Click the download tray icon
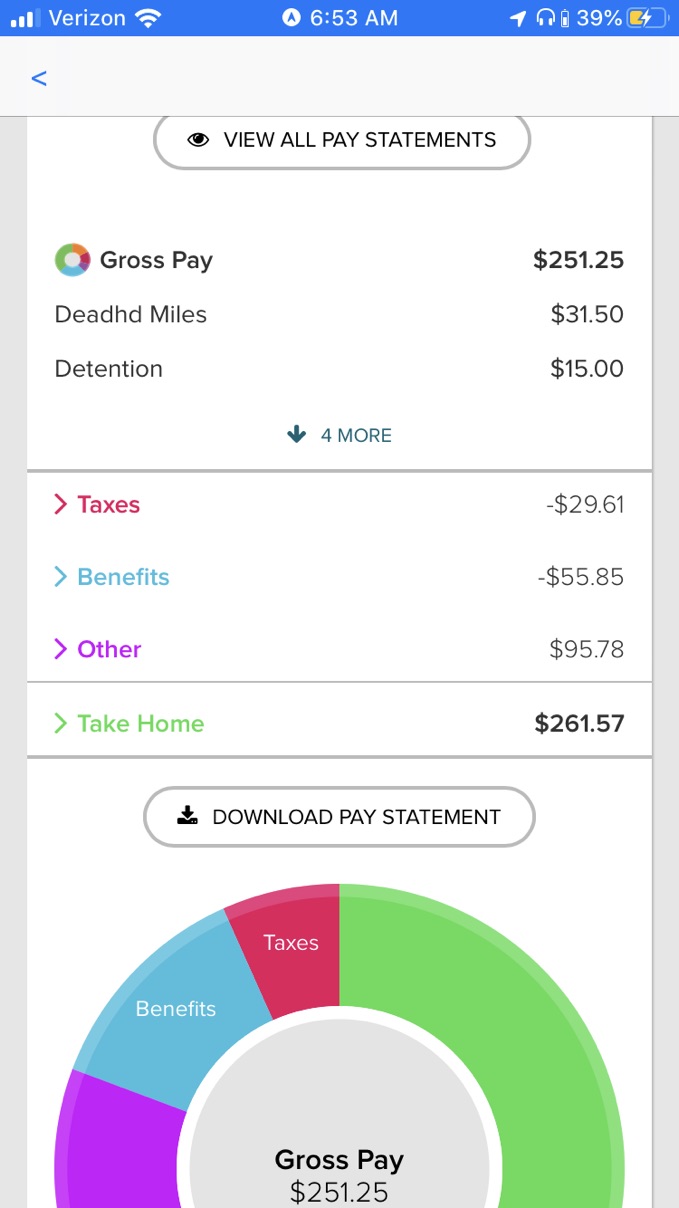This screenshot has height=1208, width=679. pyautogui.click(x=187, y=816)
